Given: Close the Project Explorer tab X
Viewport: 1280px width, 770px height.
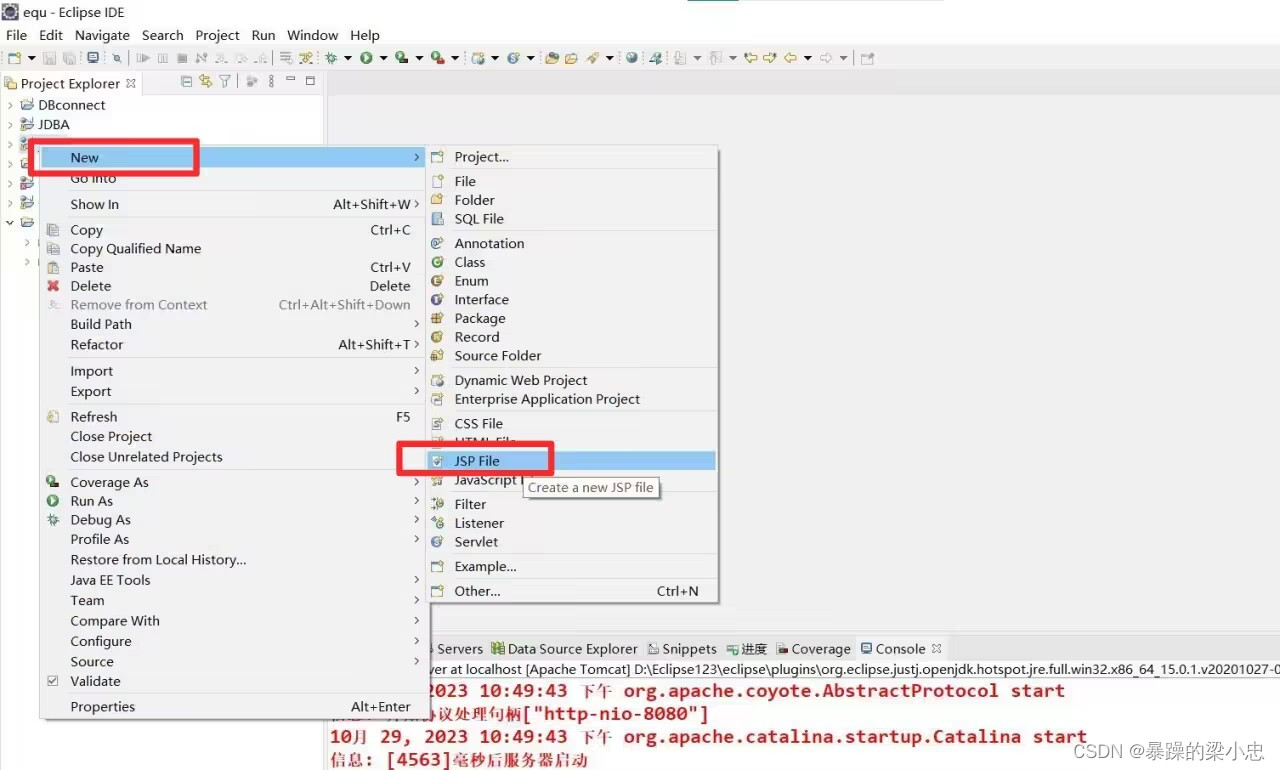Looking at the screenshot, I should point(131,83).
